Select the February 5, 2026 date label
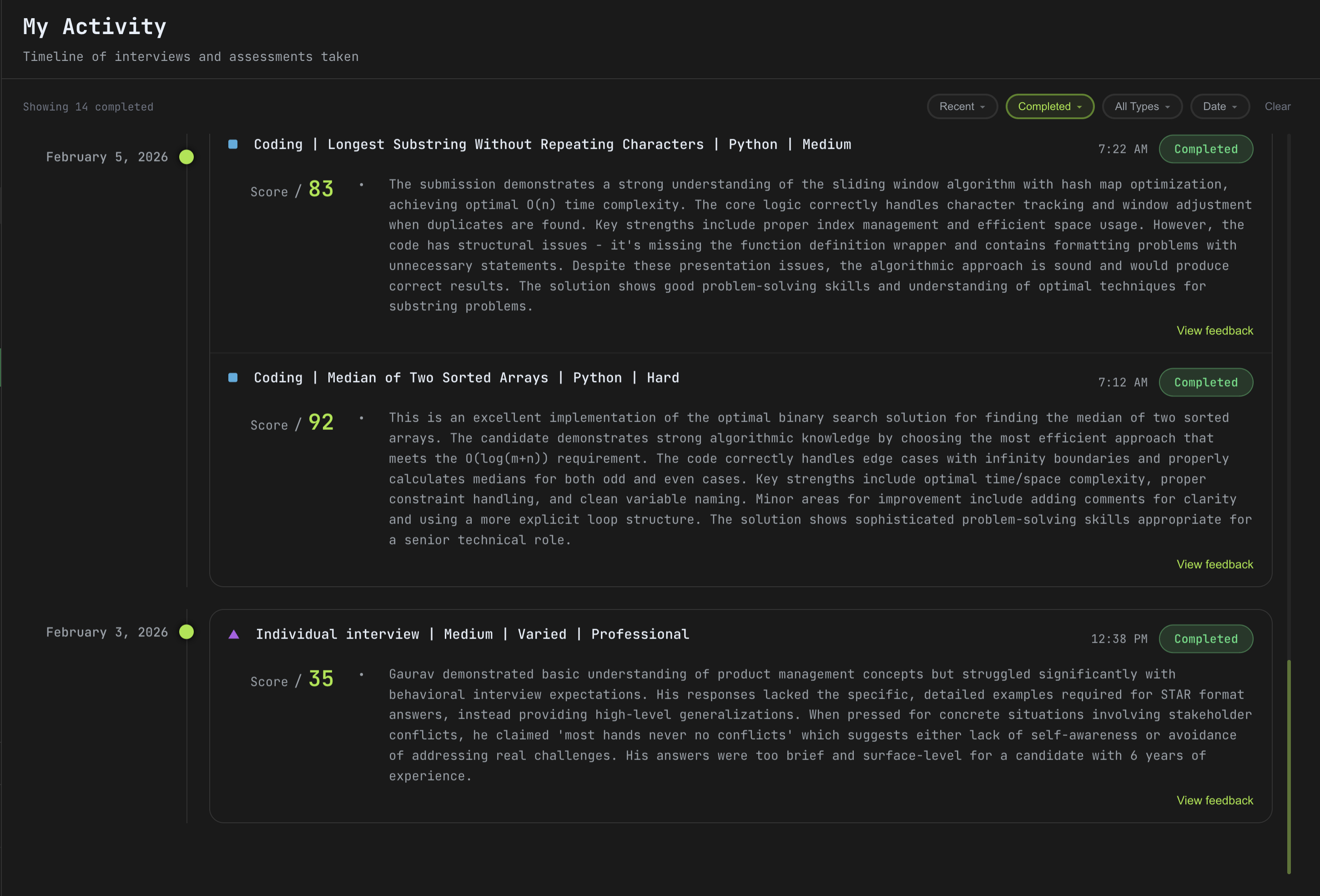The width and height of the screenshot is (1320, 896). coord(106,157)
